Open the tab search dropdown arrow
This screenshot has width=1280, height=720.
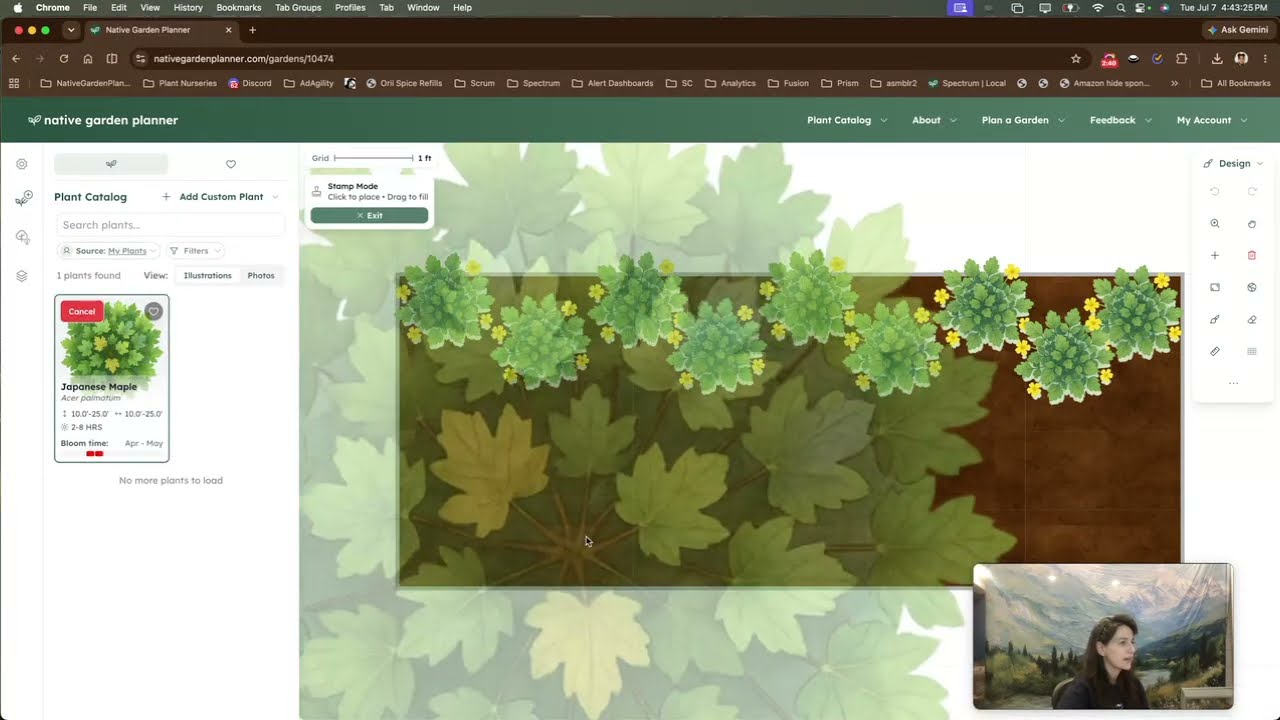click(x=70, y=30)
